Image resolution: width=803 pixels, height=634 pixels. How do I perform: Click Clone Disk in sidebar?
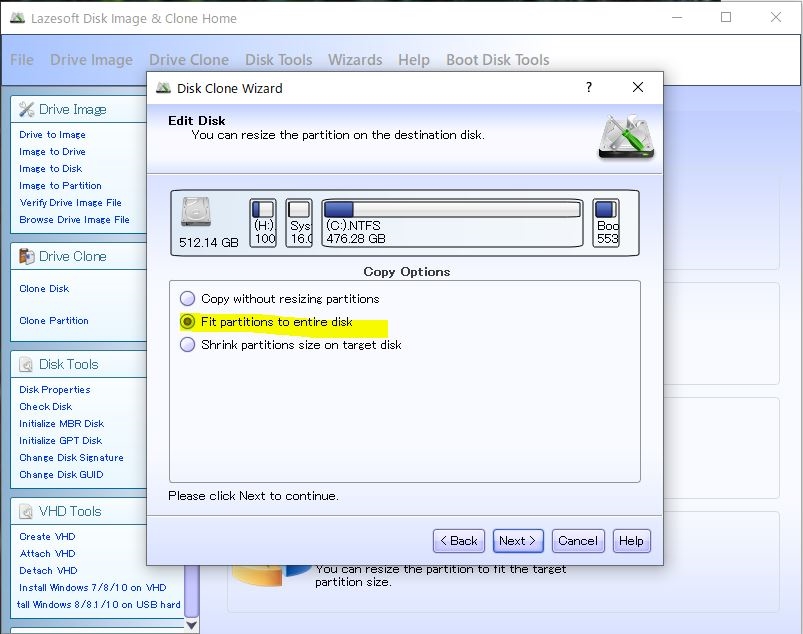tap(44, 289)
